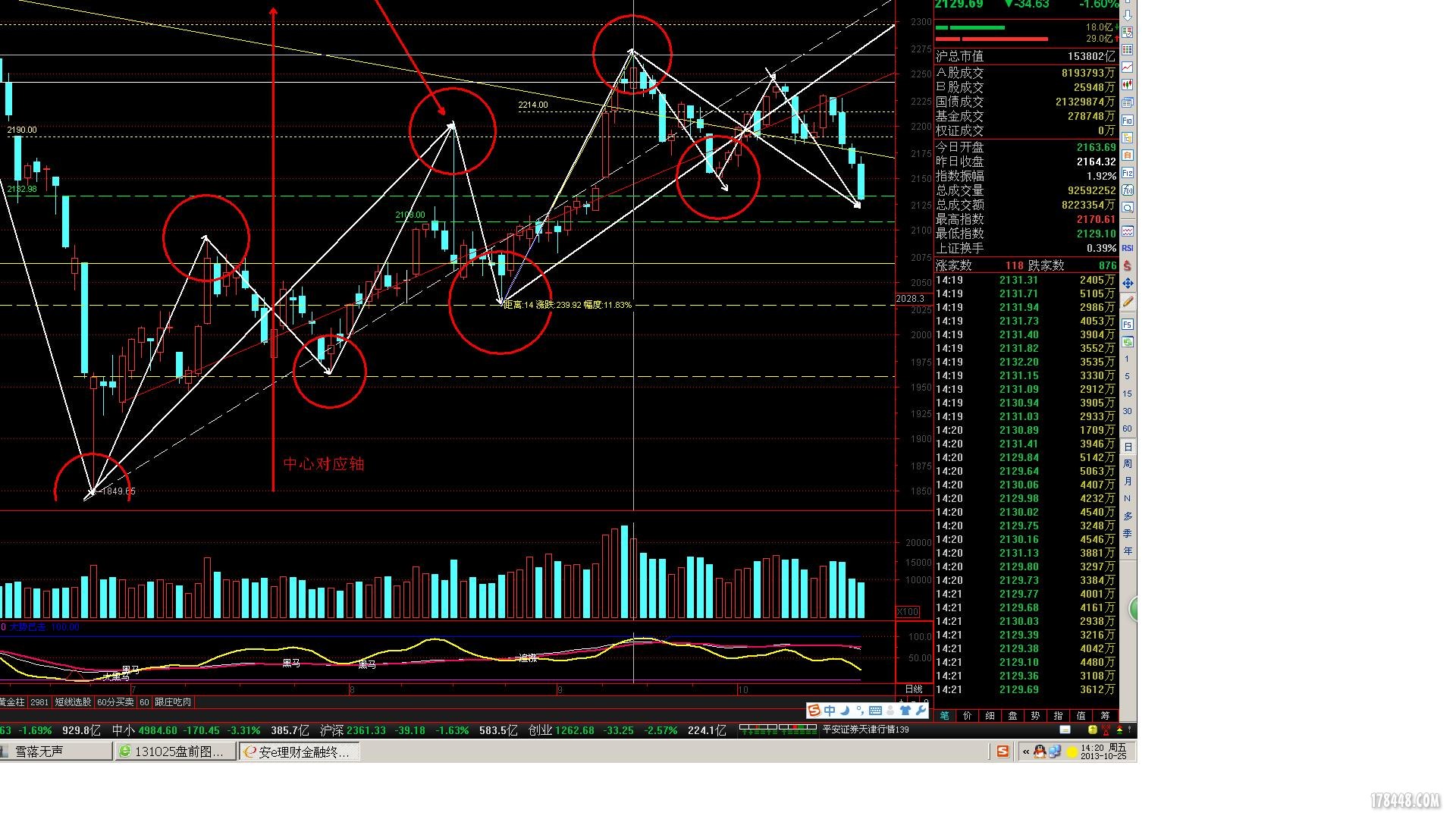Open the quote table grid icon
Viewport: 1456px width, 819px height.
pos(1128,50)
